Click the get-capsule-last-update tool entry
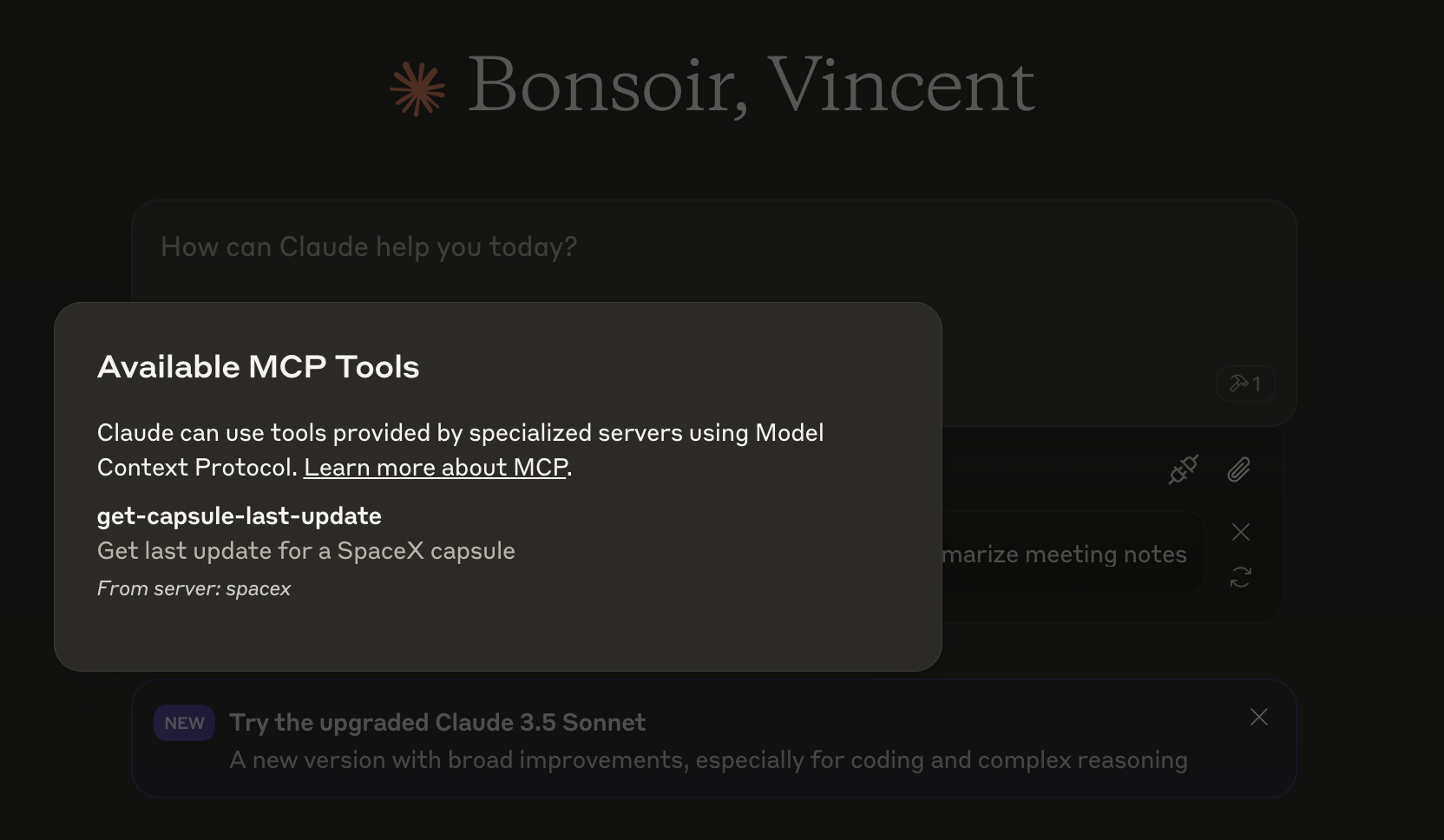The height and width of the screenshot is (840, 1444). coord(239,515)
